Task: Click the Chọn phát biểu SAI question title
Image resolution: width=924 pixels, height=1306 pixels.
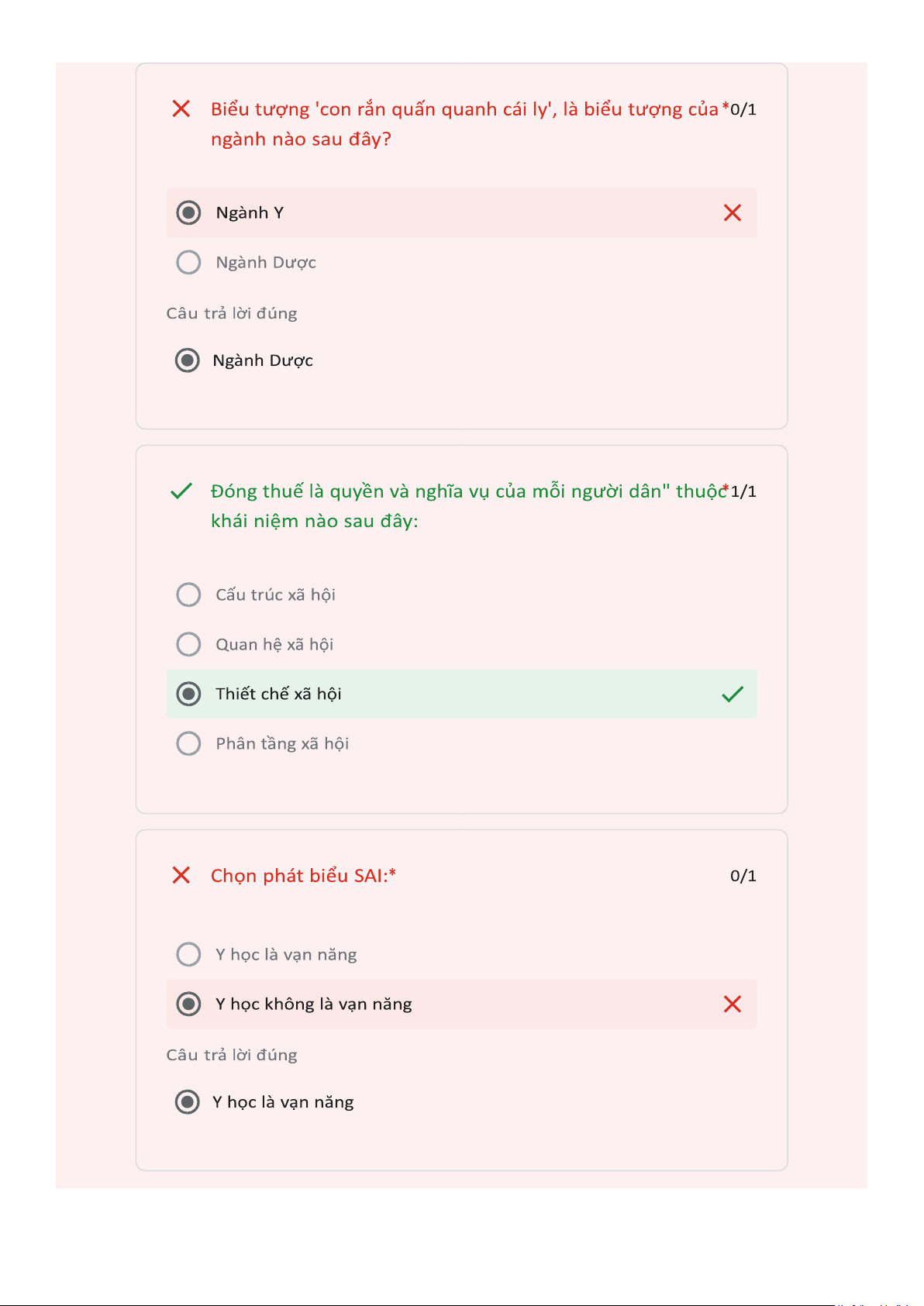Action: click(302, 876)
